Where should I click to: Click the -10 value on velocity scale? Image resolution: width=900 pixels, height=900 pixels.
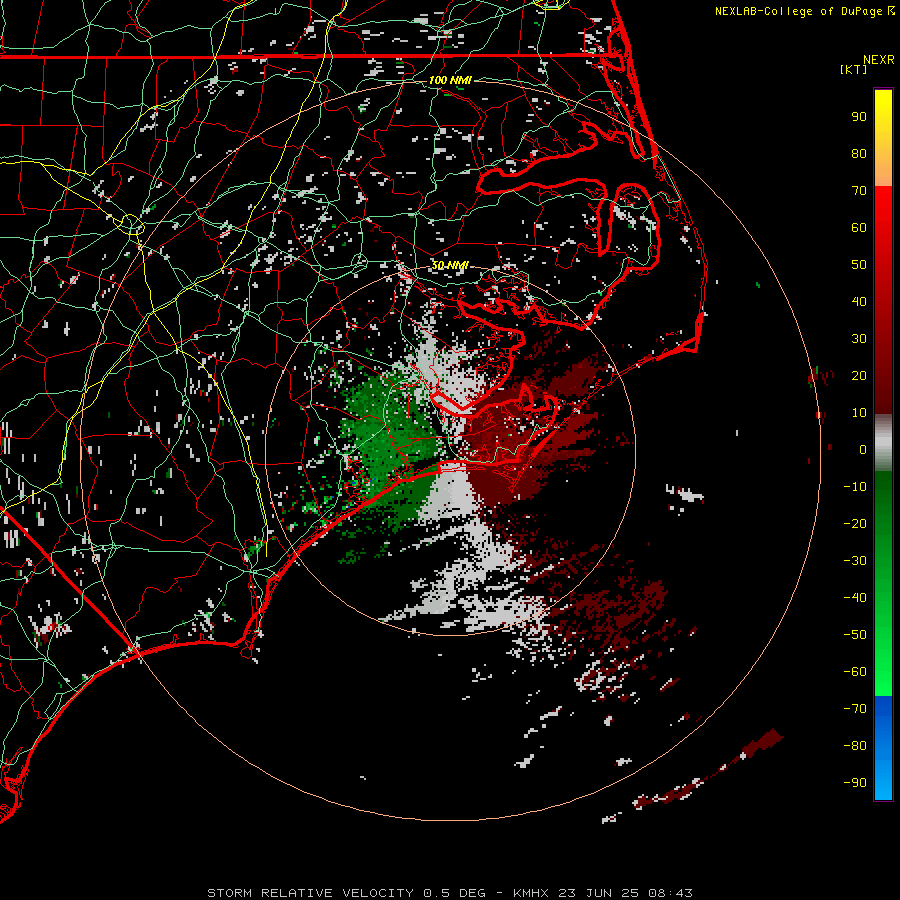point(855,487)
